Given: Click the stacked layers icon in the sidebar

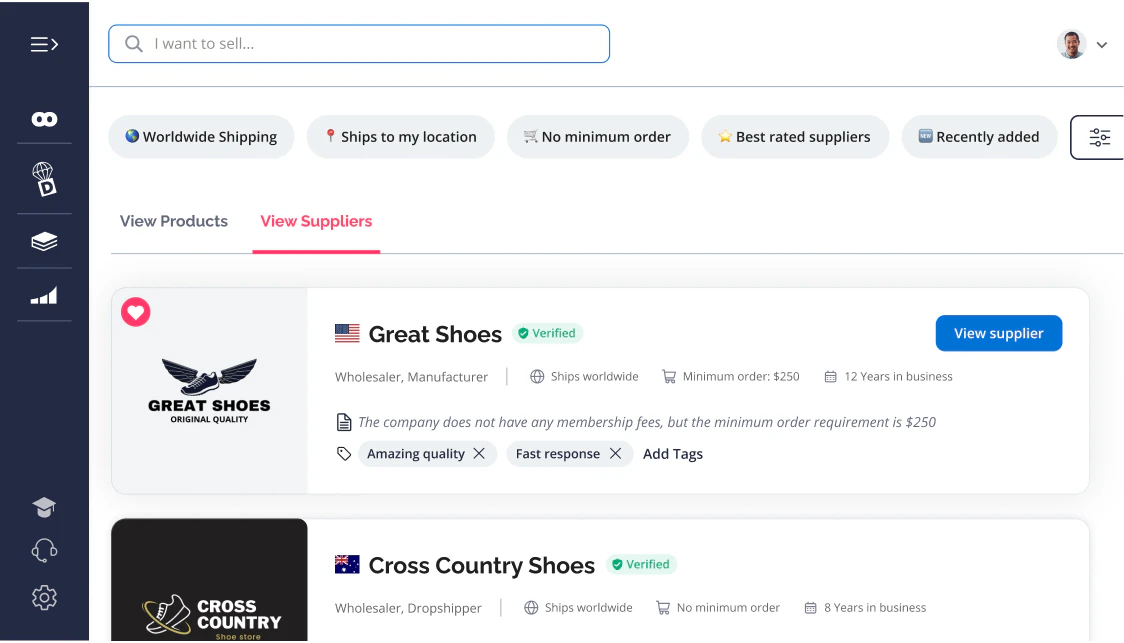Looking at the screenshot, I should point(44,241).
